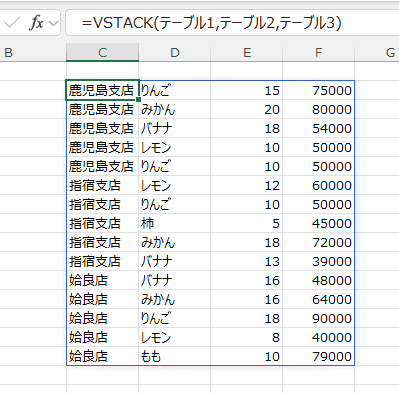399x393 pixels.
Task: Click the cell containing 90000
Action: [319, 318]
